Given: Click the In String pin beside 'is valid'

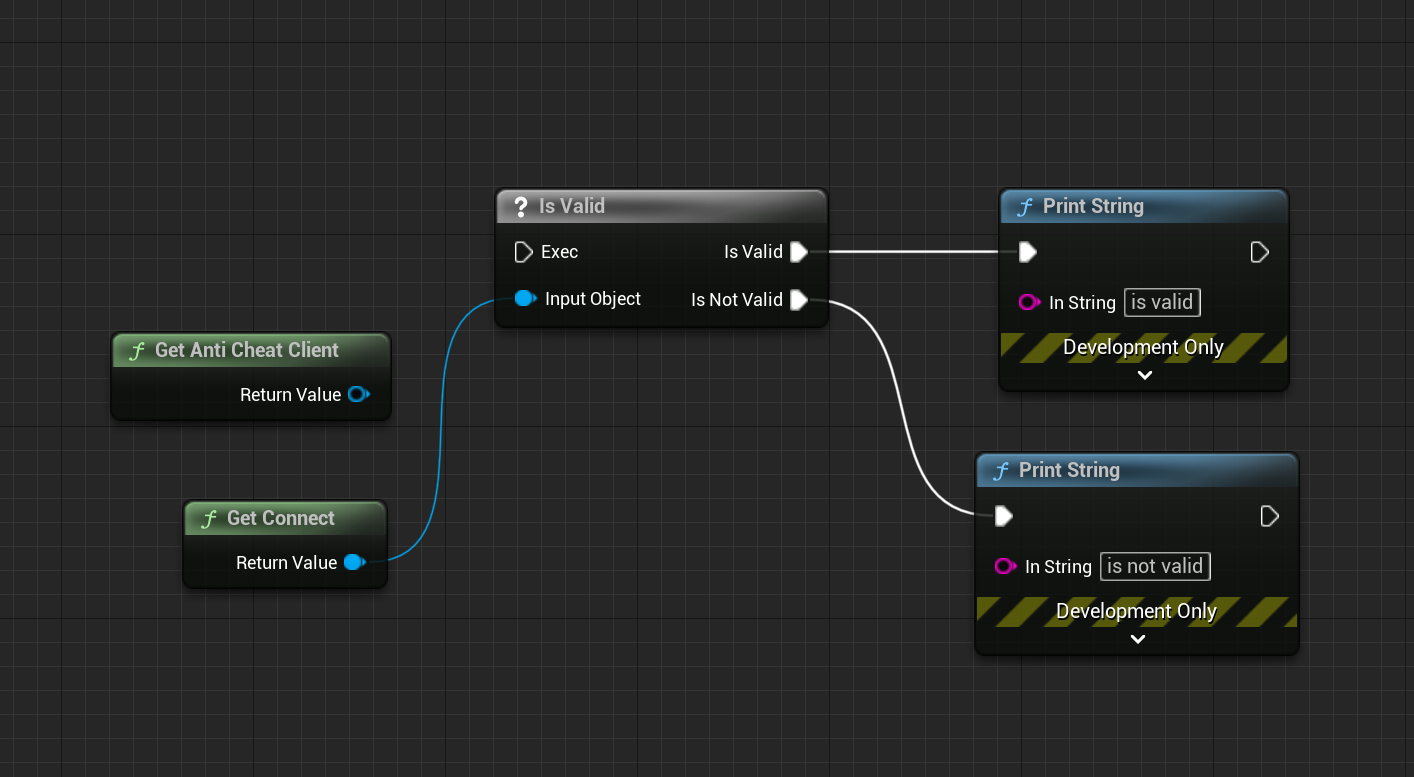Looking at the screenshot, I should [1029, 302].
